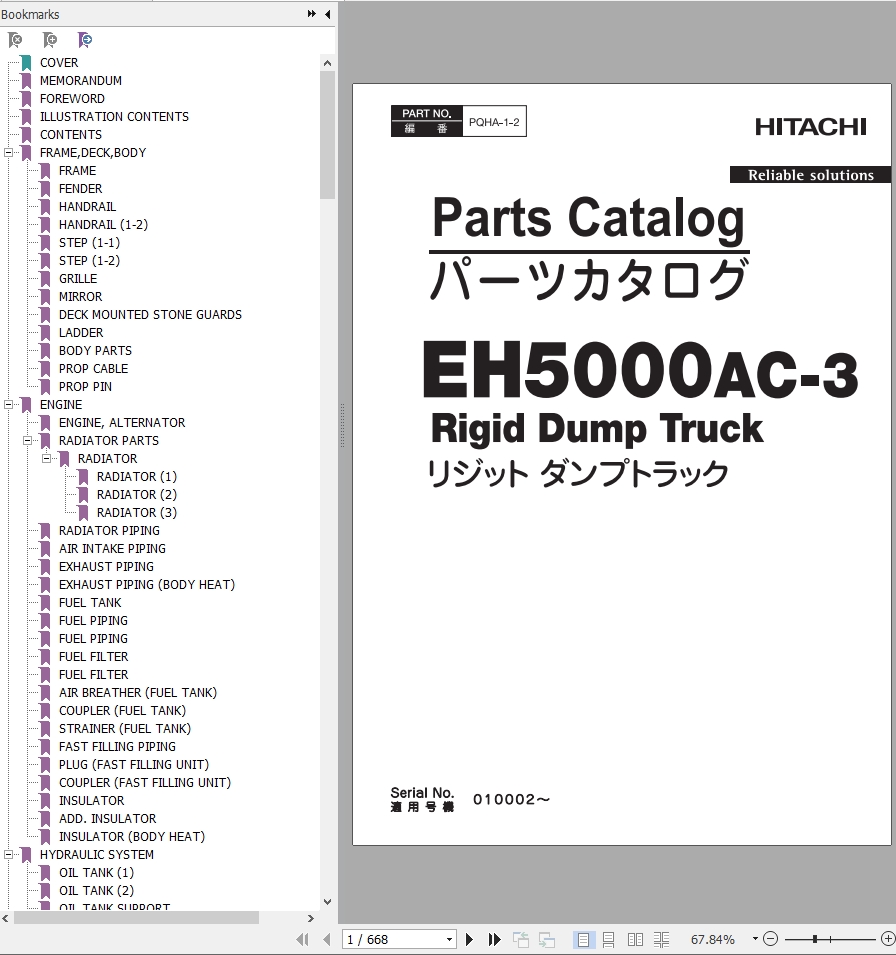
Task: Select the FENDER bookmark
Action: click(80, 189)
